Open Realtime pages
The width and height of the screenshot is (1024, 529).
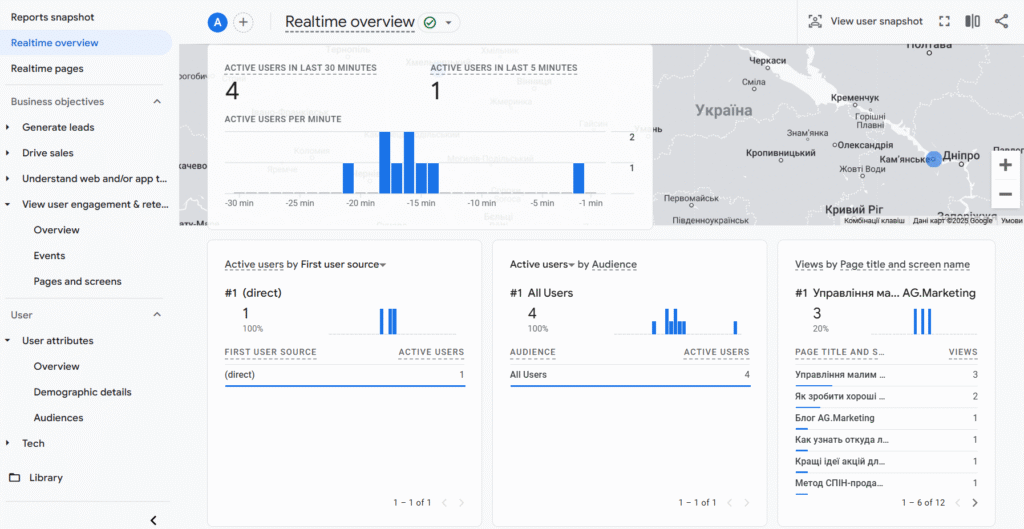[x=47, y=69]
